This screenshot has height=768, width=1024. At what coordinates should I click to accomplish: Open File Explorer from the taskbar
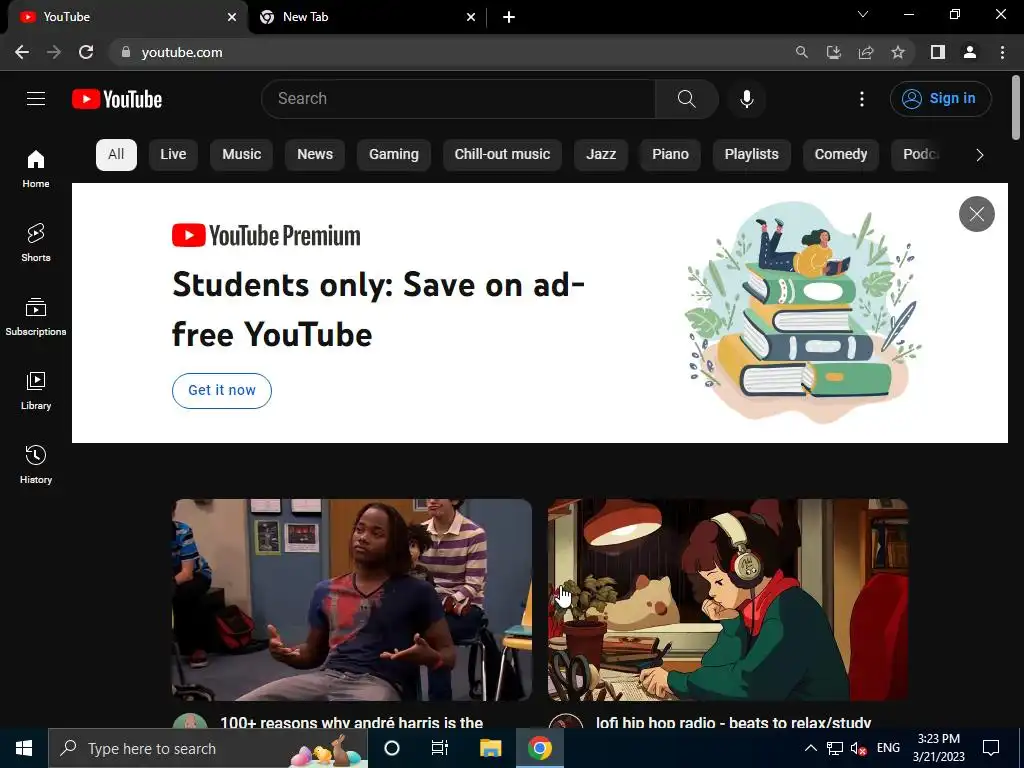click(490, 748)
